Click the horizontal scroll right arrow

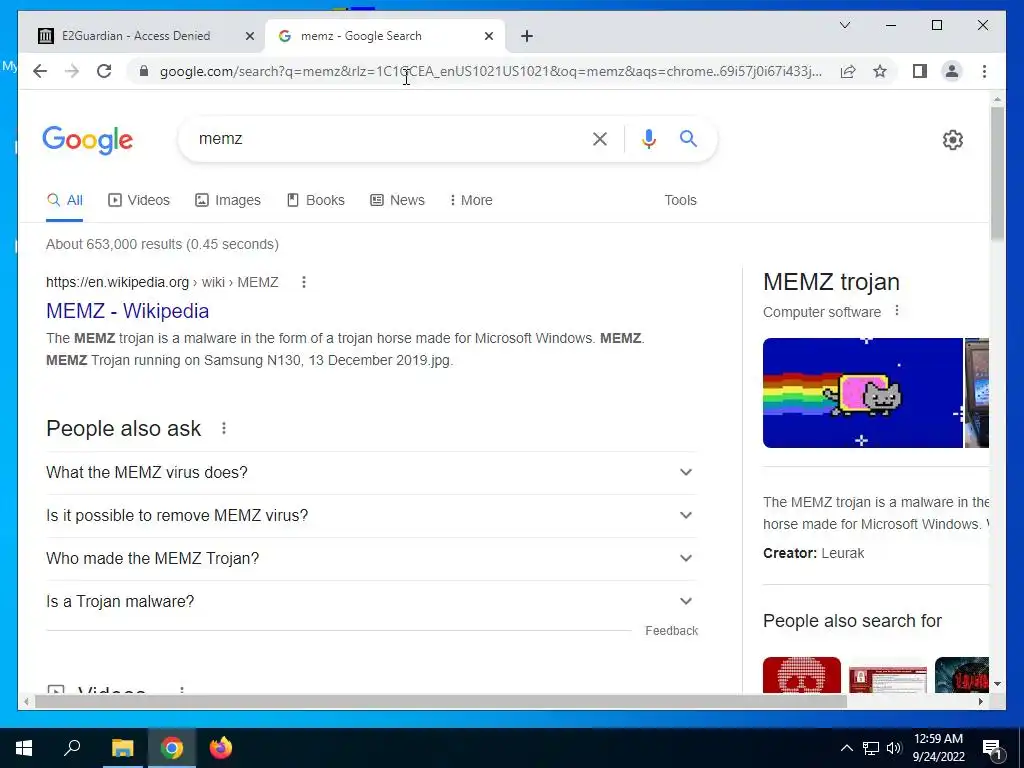tap(980, 702)
